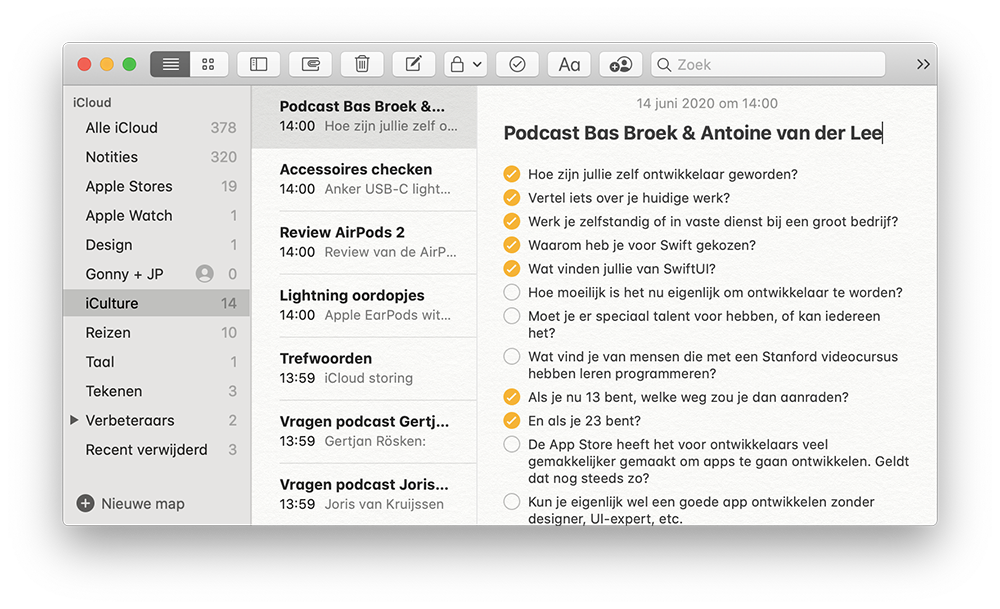Viewport: 1000px width, 609px height.
Task: Check 'Hoe moeilijk is het nu eigenlijk'
Action: click(x=511, y=292)
